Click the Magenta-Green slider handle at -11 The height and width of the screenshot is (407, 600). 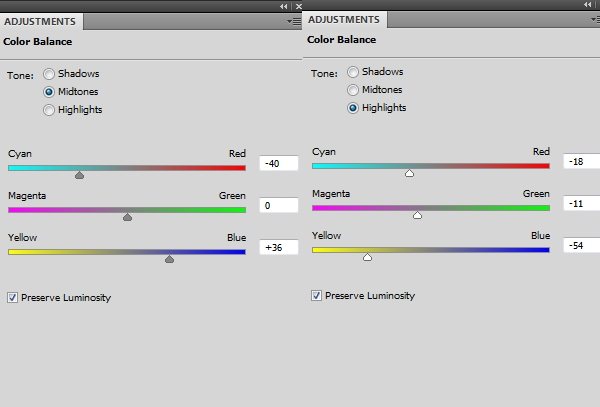point(417,215)
